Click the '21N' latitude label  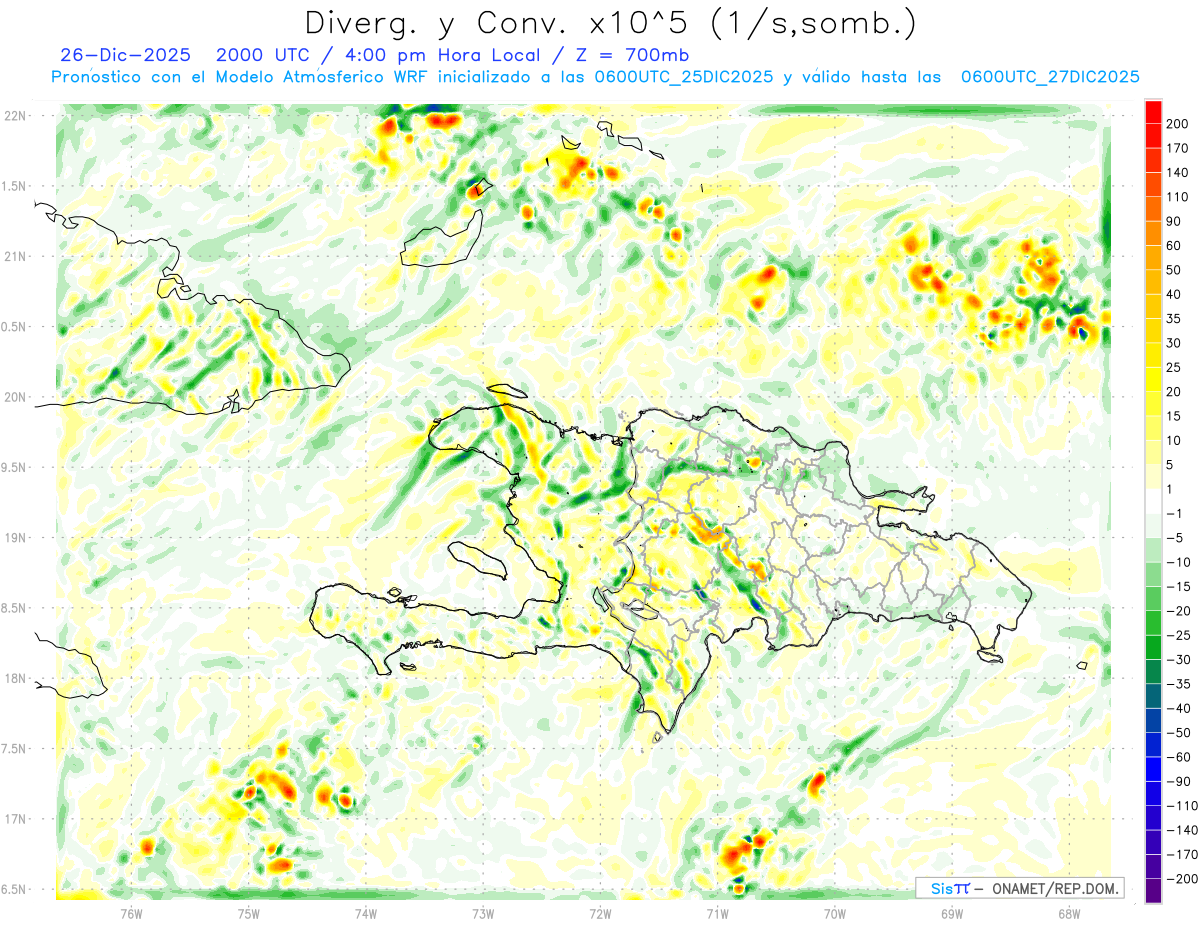tap(16, 256)
